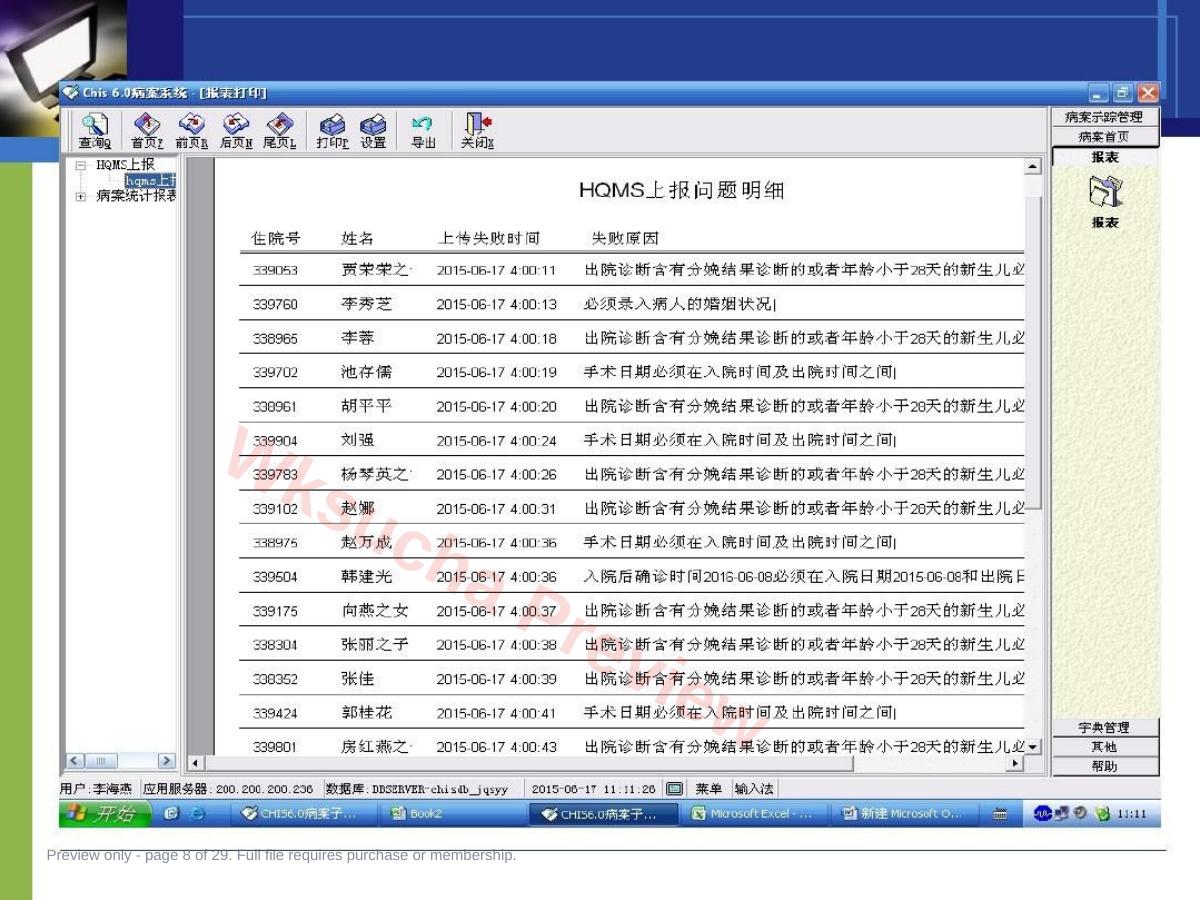Click the report title HQMS上报问题明细
This screenshot has width=1200, height=900.
[x=681, y=190]
